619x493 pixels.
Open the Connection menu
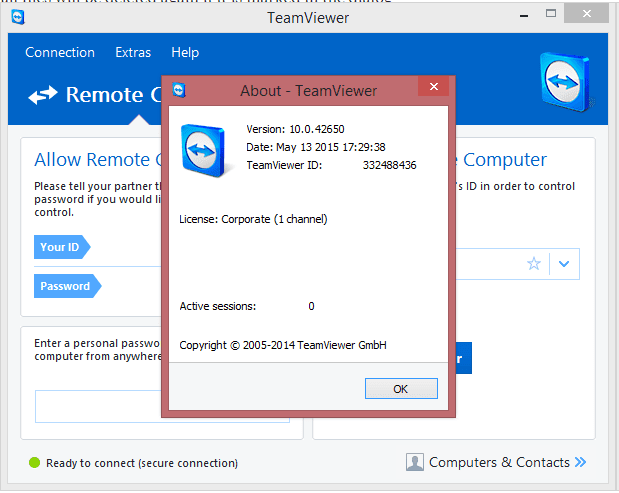[60, 52]
